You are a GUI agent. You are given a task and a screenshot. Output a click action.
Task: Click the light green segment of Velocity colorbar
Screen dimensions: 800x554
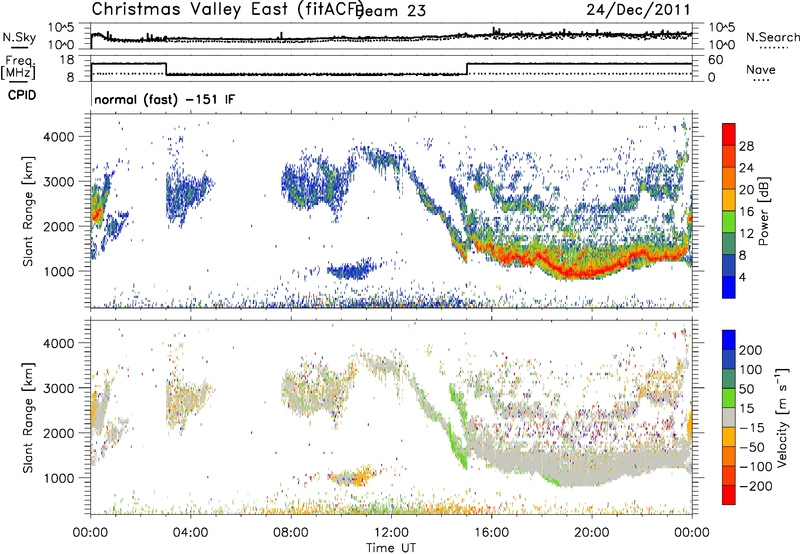point(729,398)
